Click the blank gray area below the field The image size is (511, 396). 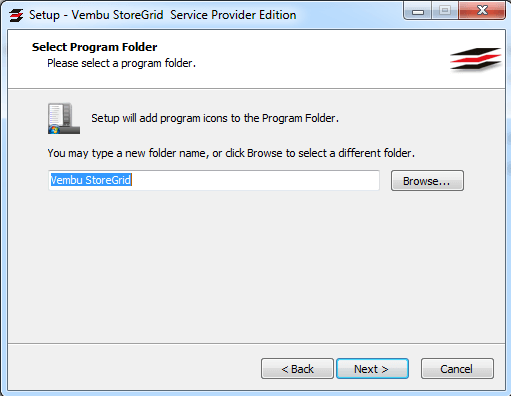pyautogui.click(x=256, y=267)
